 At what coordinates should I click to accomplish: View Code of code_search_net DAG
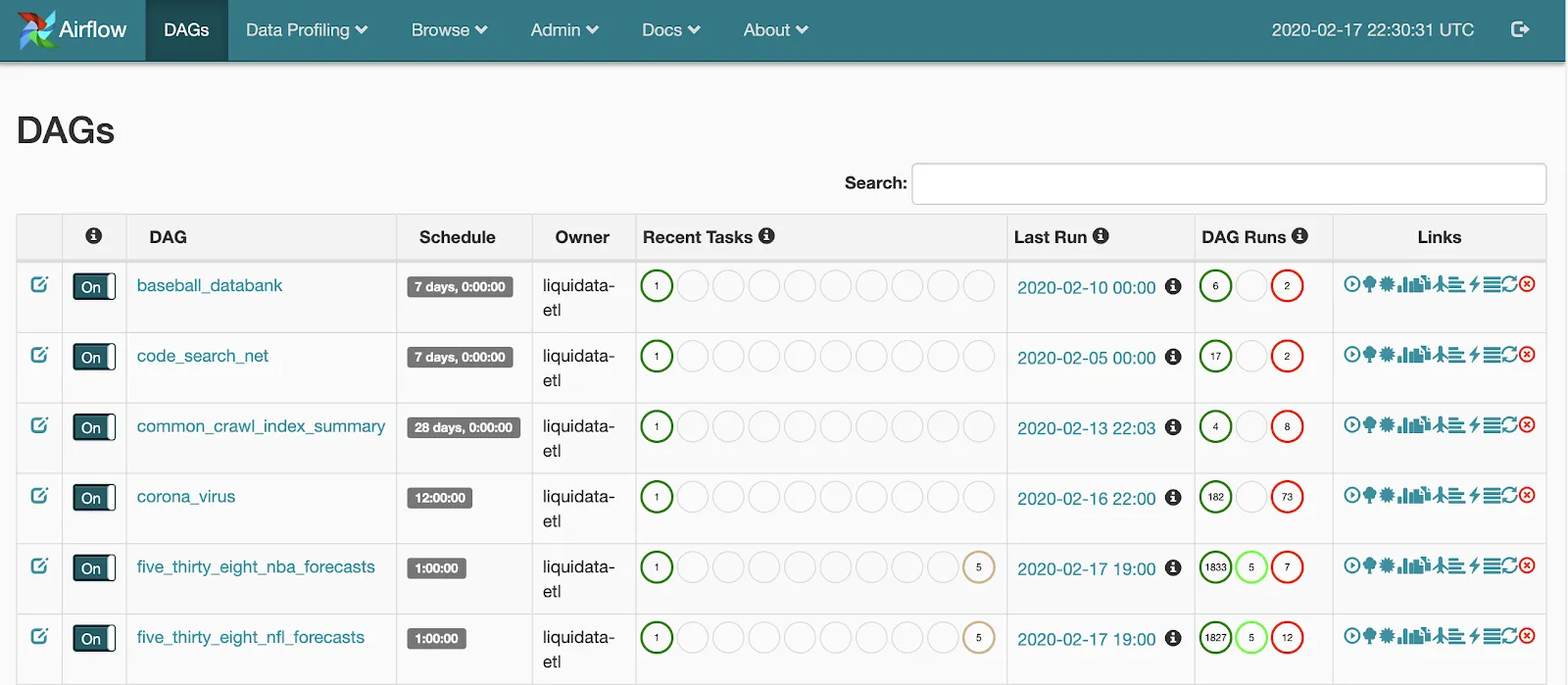[x=1474, y=355]
